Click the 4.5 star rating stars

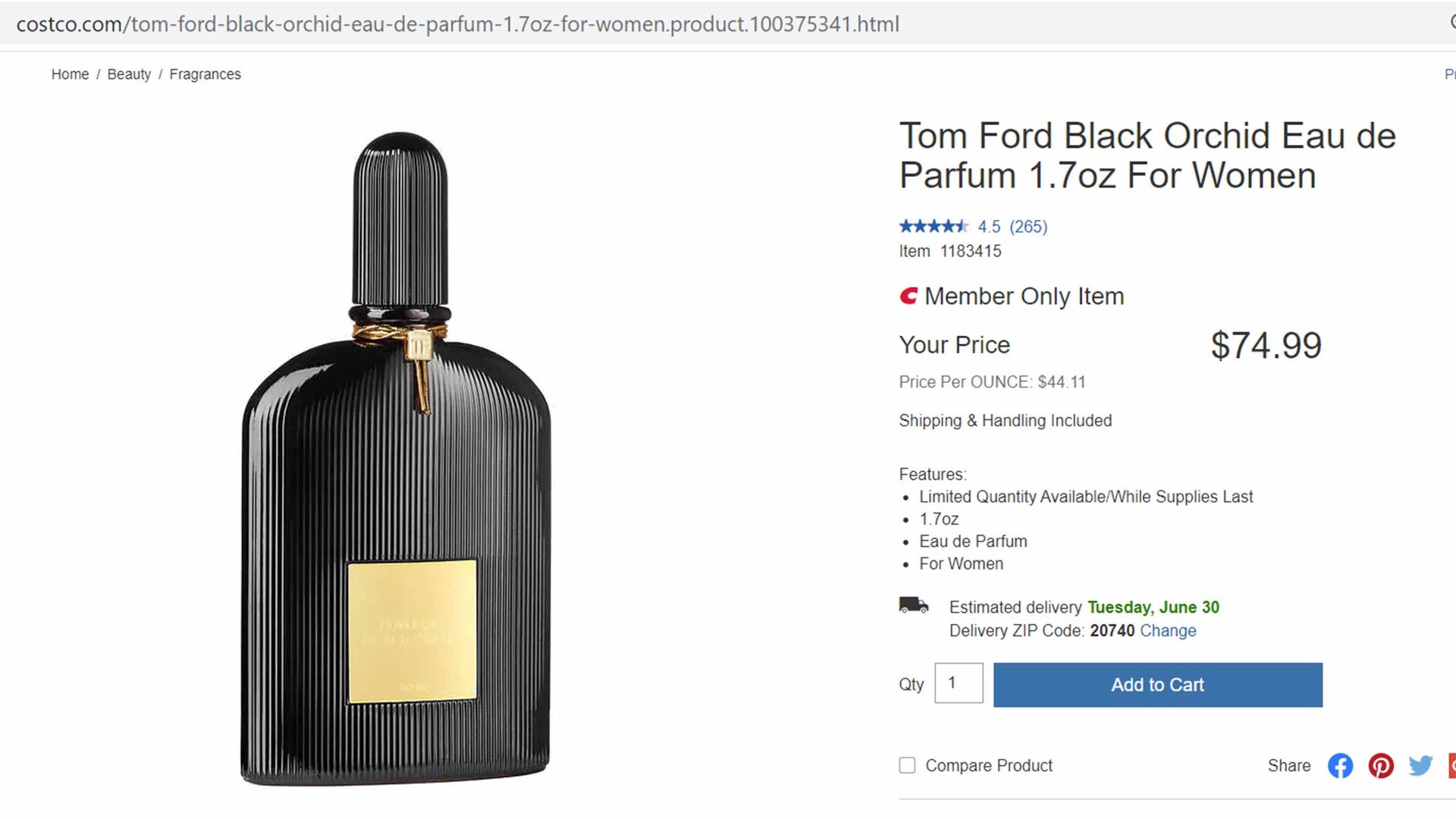click(x=934, y=226)
